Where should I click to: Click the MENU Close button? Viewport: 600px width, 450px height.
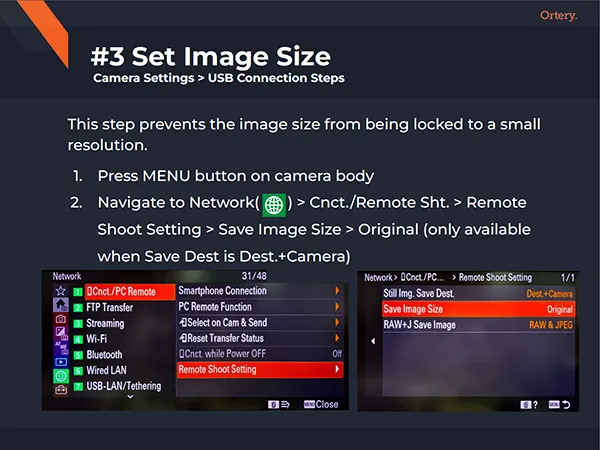click(x=320, y=404)
